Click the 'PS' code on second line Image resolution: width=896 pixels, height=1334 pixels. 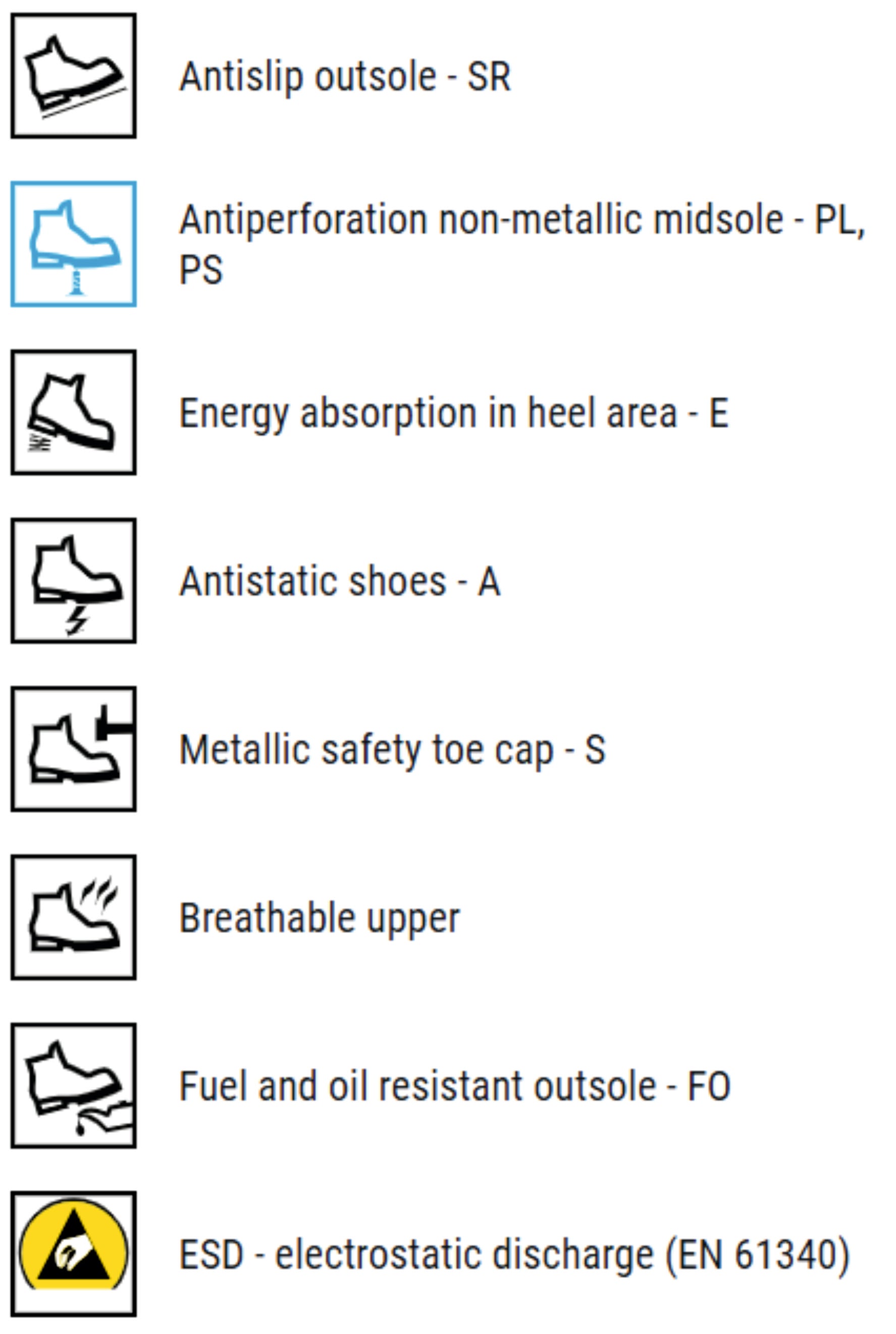[200, 270]
